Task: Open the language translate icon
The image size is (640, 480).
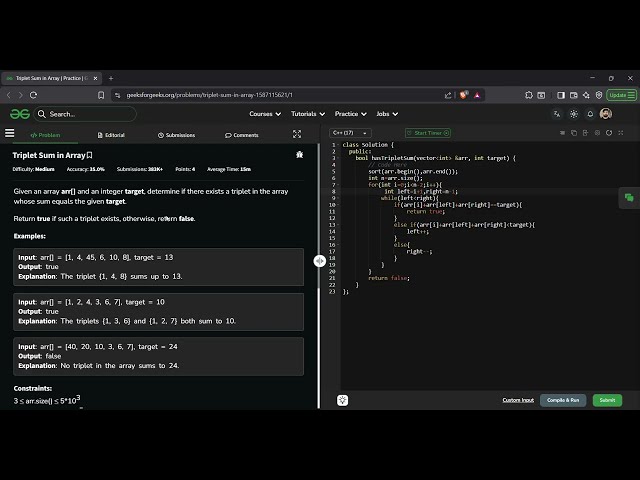Action: pos(557,114)
